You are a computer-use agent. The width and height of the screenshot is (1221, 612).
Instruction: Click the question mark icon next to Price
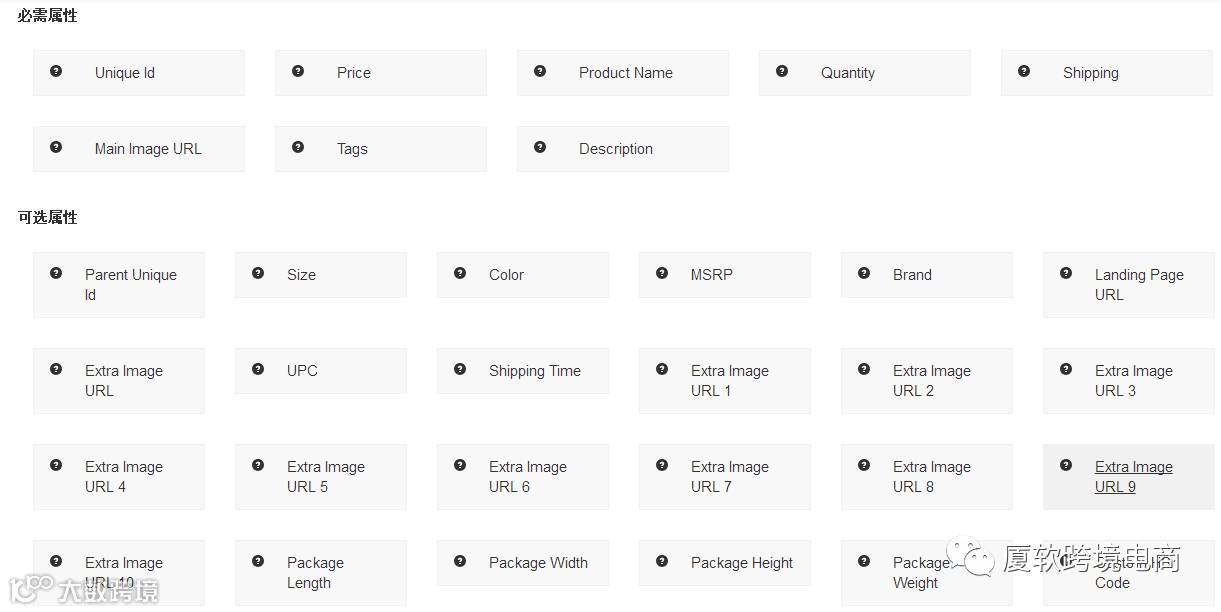click(298, 71)
